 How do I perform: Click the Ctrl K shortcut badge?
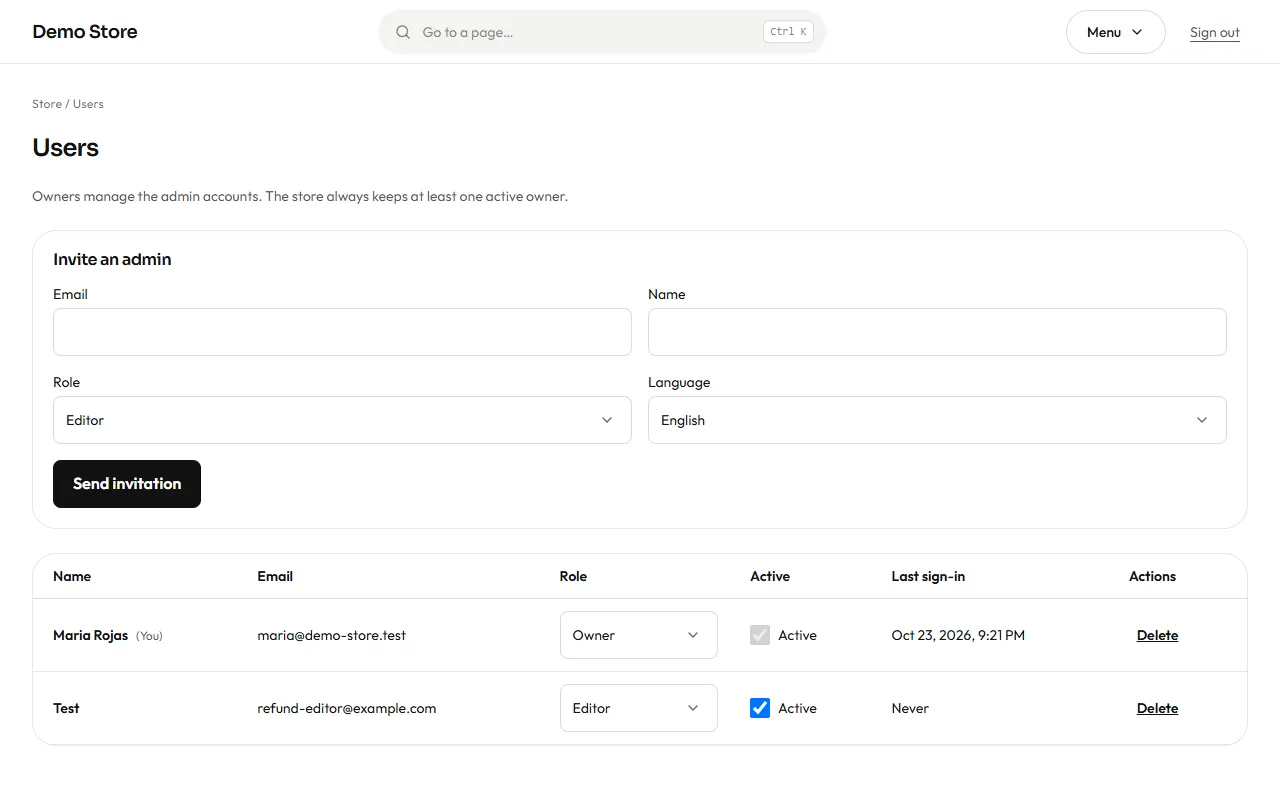pyautogui.click(x=788, y=32)
